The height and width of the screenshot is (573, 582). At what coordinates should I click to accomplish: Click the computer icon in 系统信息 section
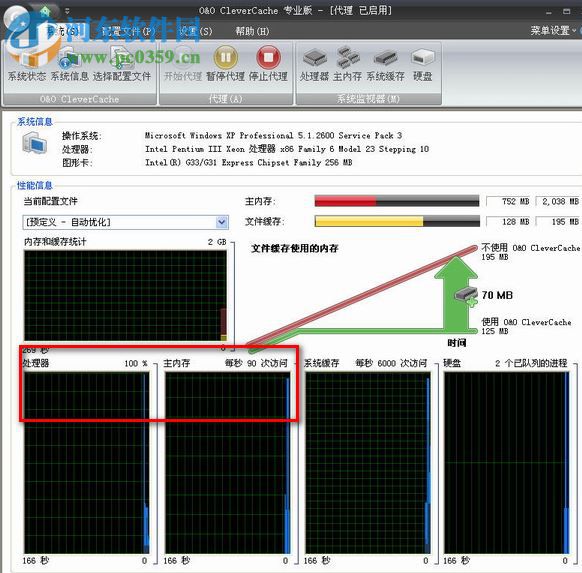coord(34,143)
